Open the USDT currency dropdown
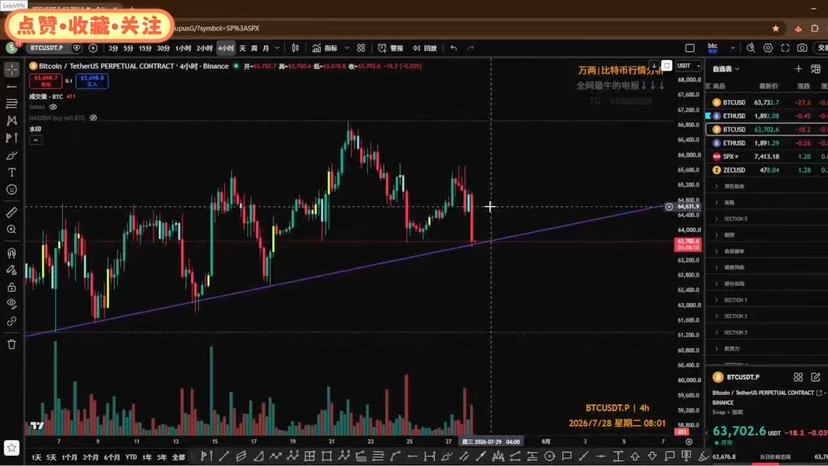828x466 pixels. pyautogui.click(x=689, y=66)
